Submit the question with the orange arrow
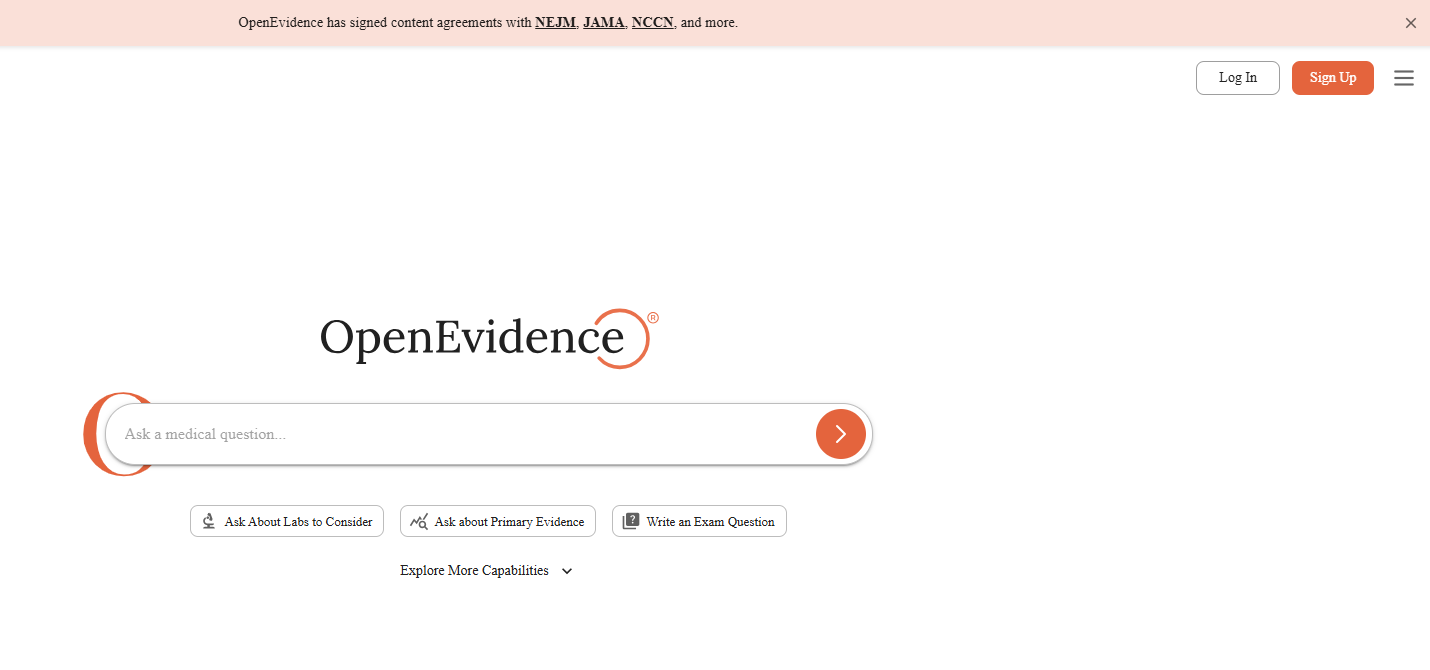This screenshot has height=670, width=1430. coord(840,434)
